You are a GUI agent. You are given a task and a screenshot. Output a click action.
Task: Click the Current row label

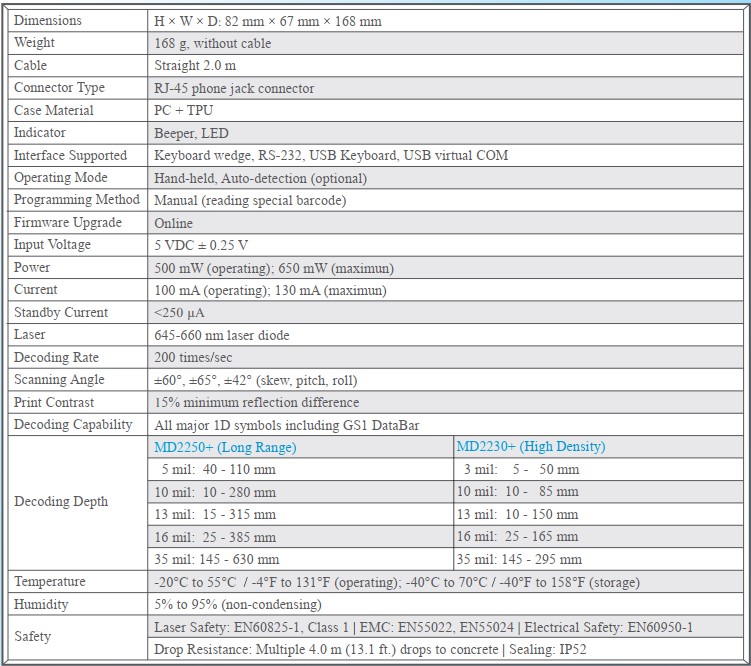point(35,289)
